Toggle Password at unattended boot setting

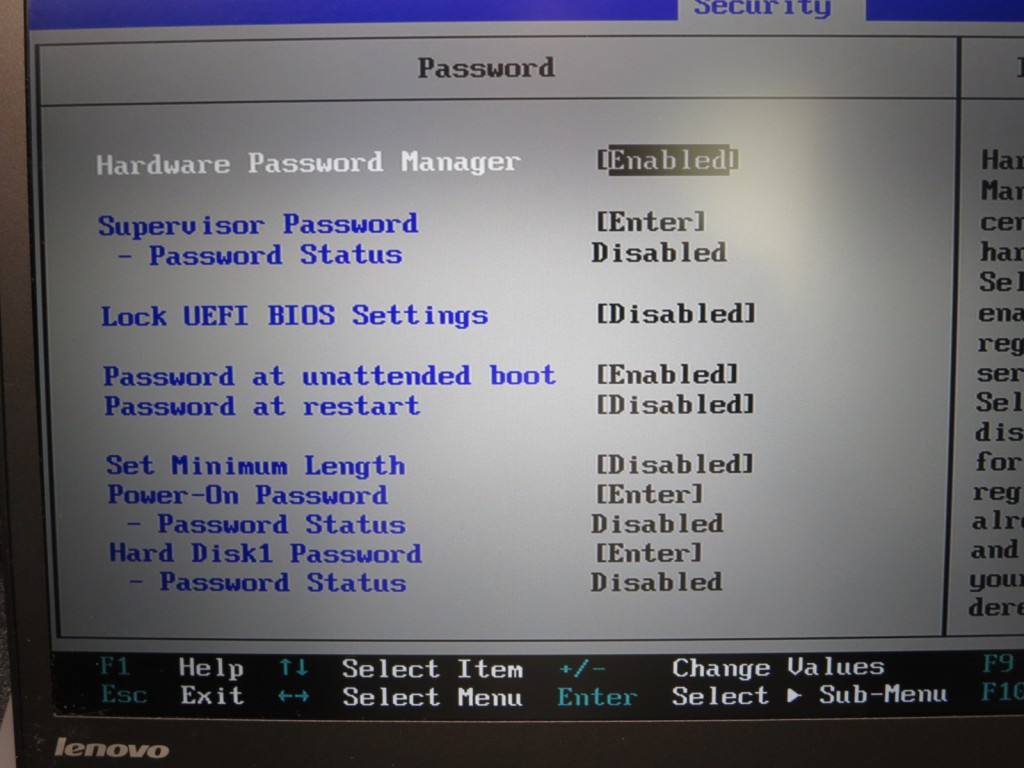click(667, 374)
